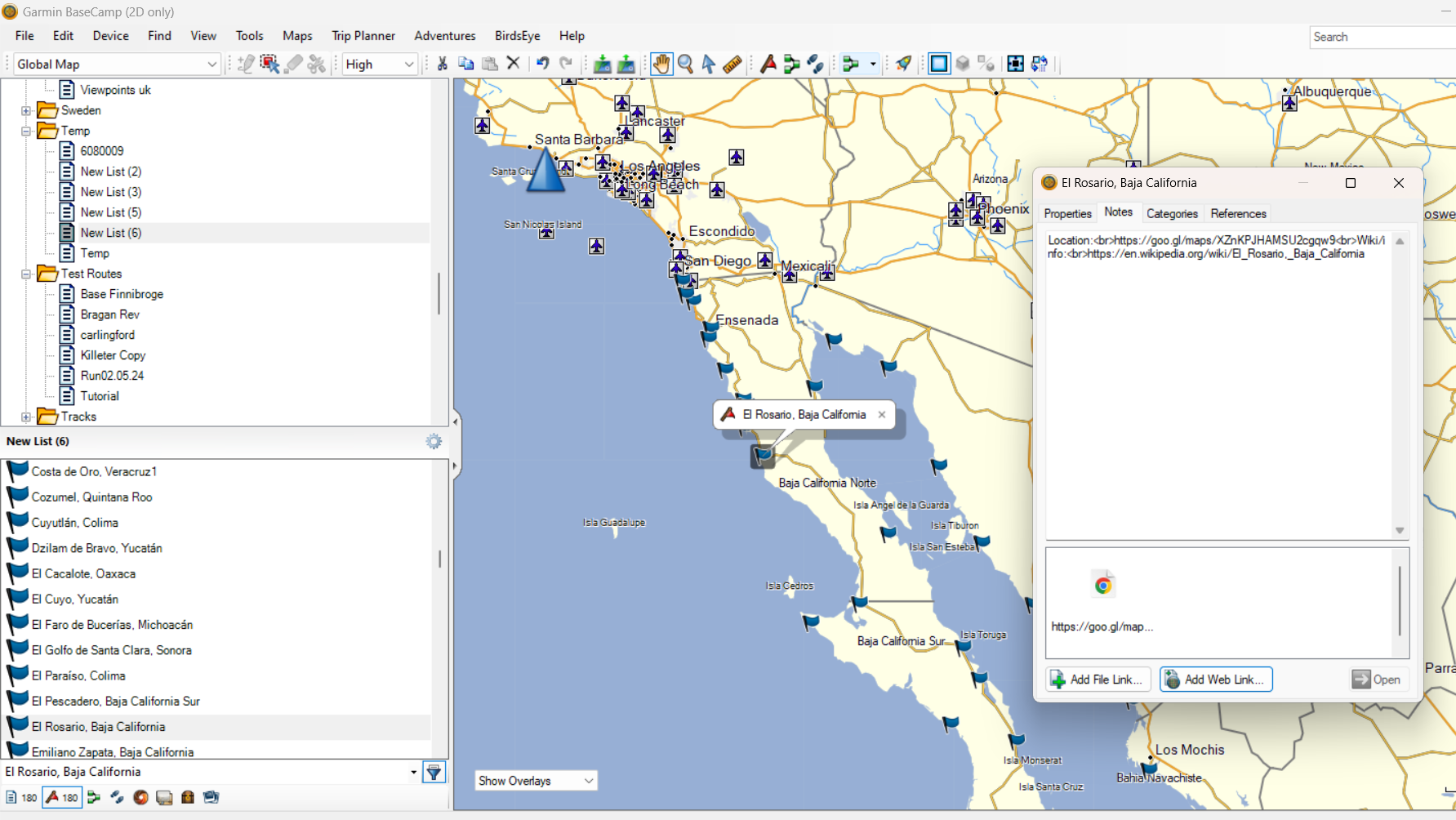1456x820 pixels.
Task: Filter list by routes icon
Action: pos(94,797)
